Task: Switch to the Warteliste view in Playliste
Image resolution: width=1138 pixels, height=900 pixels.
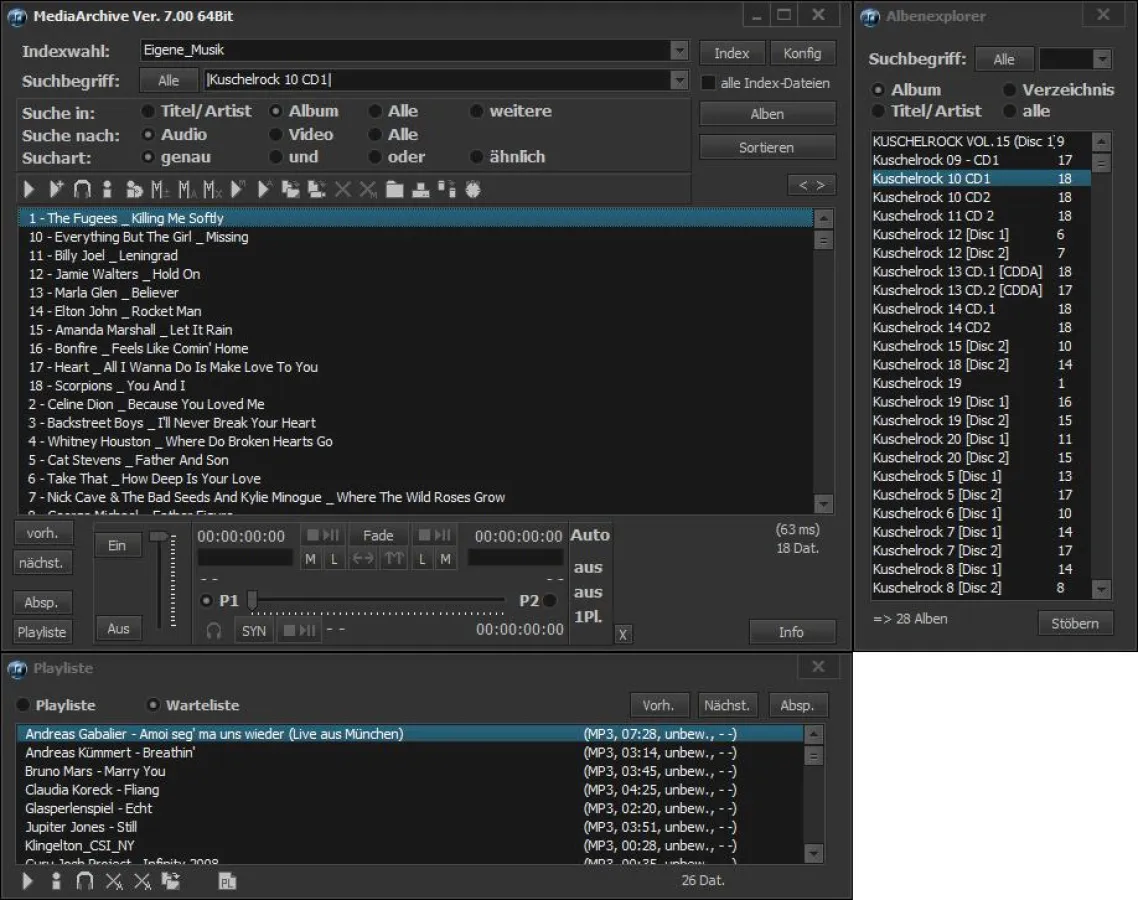Action: pos(152,705)
